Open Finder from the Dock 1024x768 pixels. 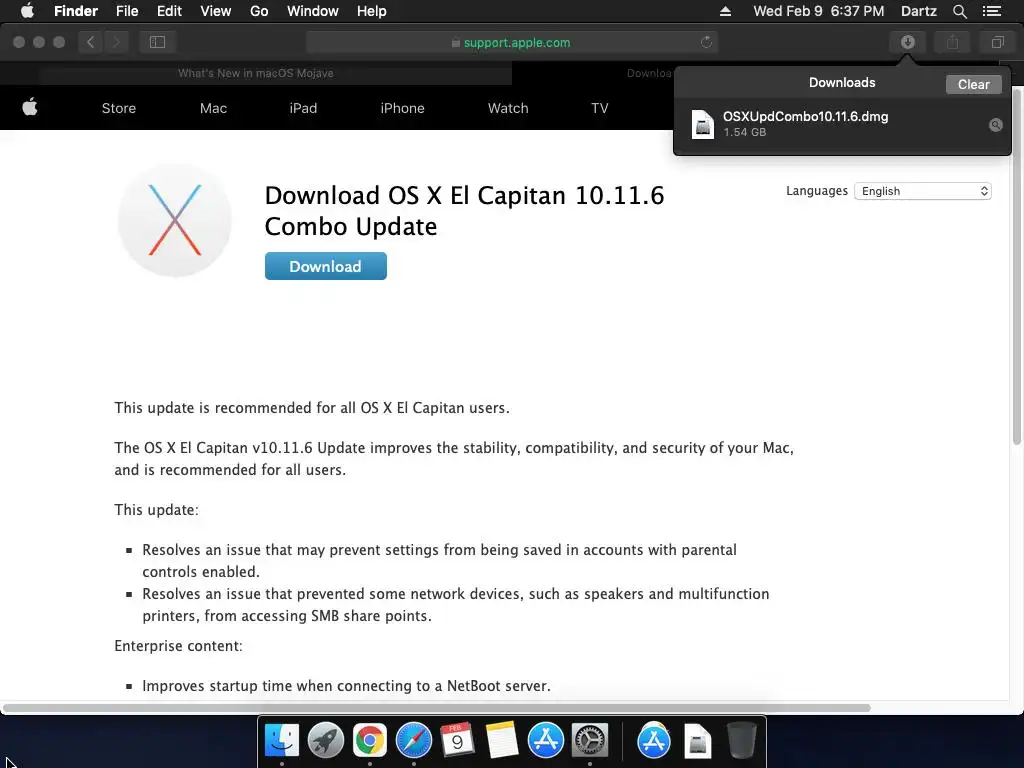tap(281, 741)
